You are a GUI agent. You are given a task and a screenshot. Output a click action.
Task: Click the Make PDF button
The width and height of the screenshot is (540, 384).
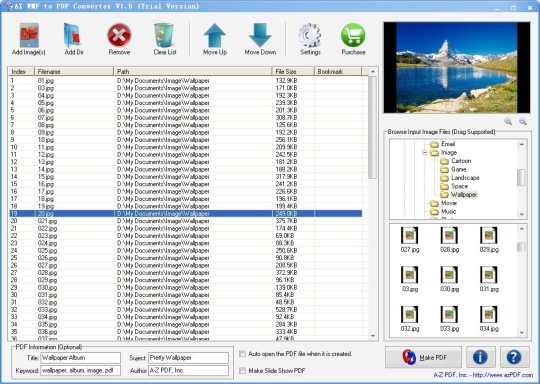423,357
